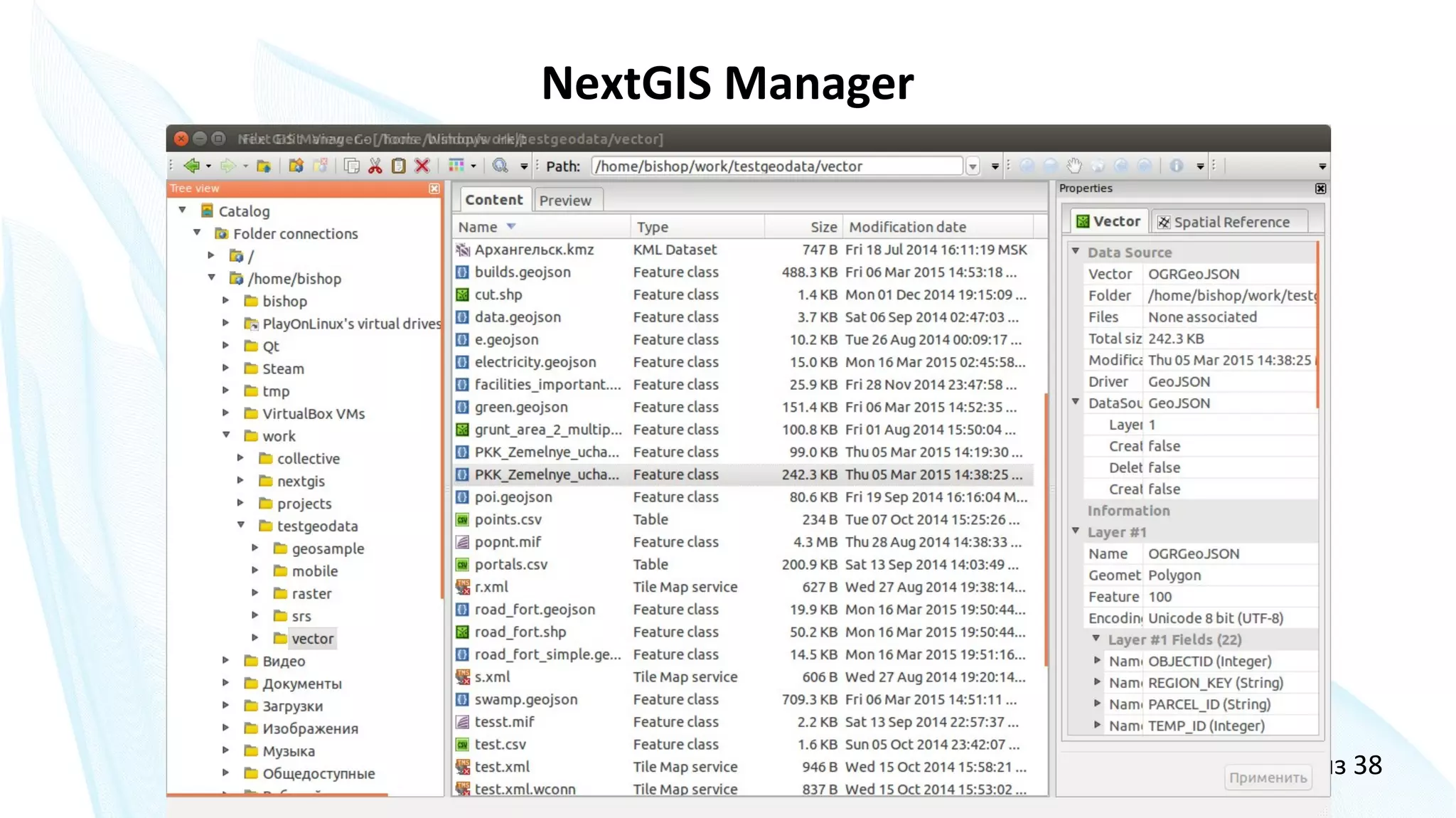Select electricity.geojson in the file list
The image size is (1456, 818).
tap(743, 362)
